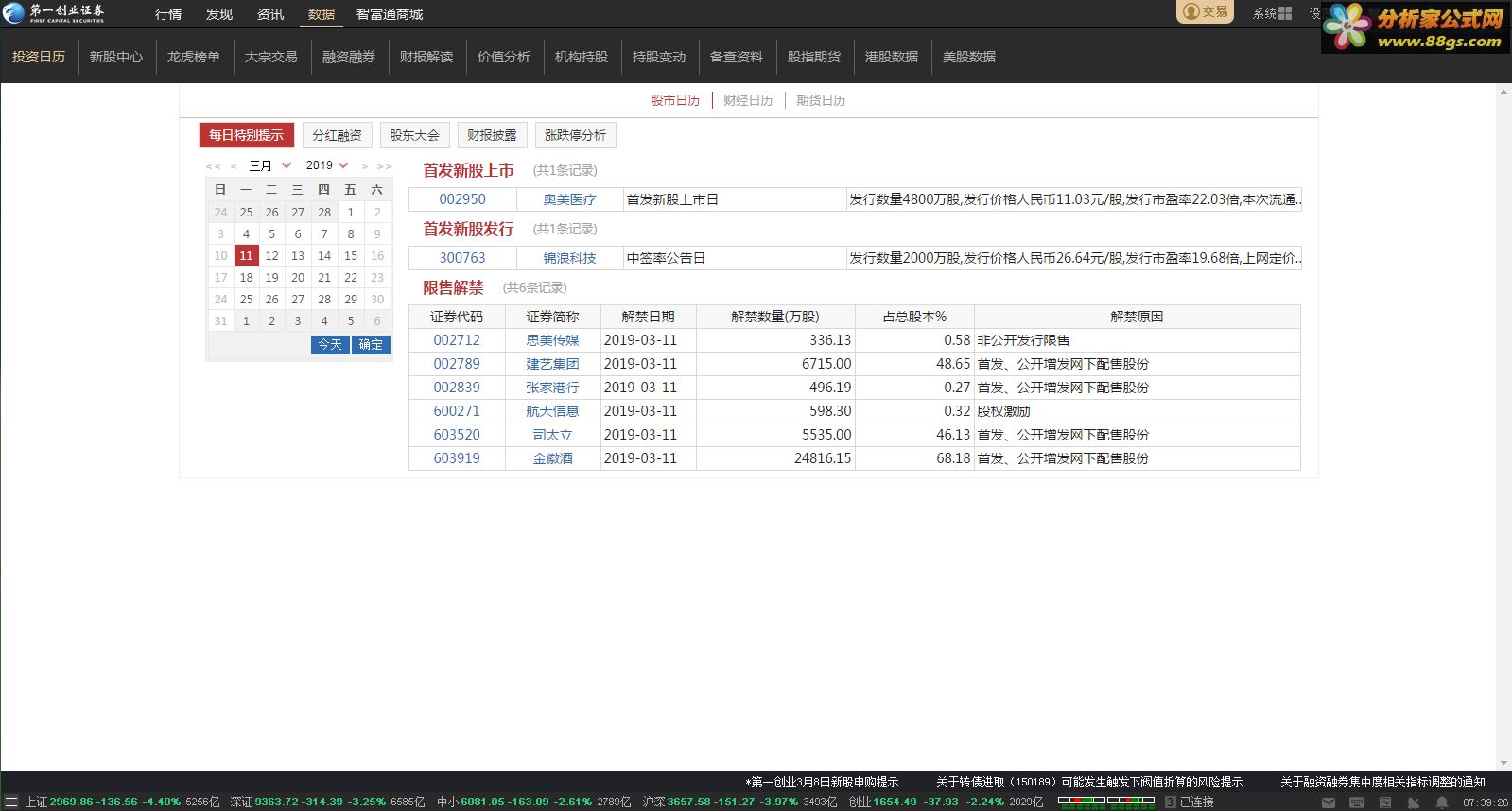
Task: Select the 龙虎榜单 navigation tab
Action: [194, 57]
